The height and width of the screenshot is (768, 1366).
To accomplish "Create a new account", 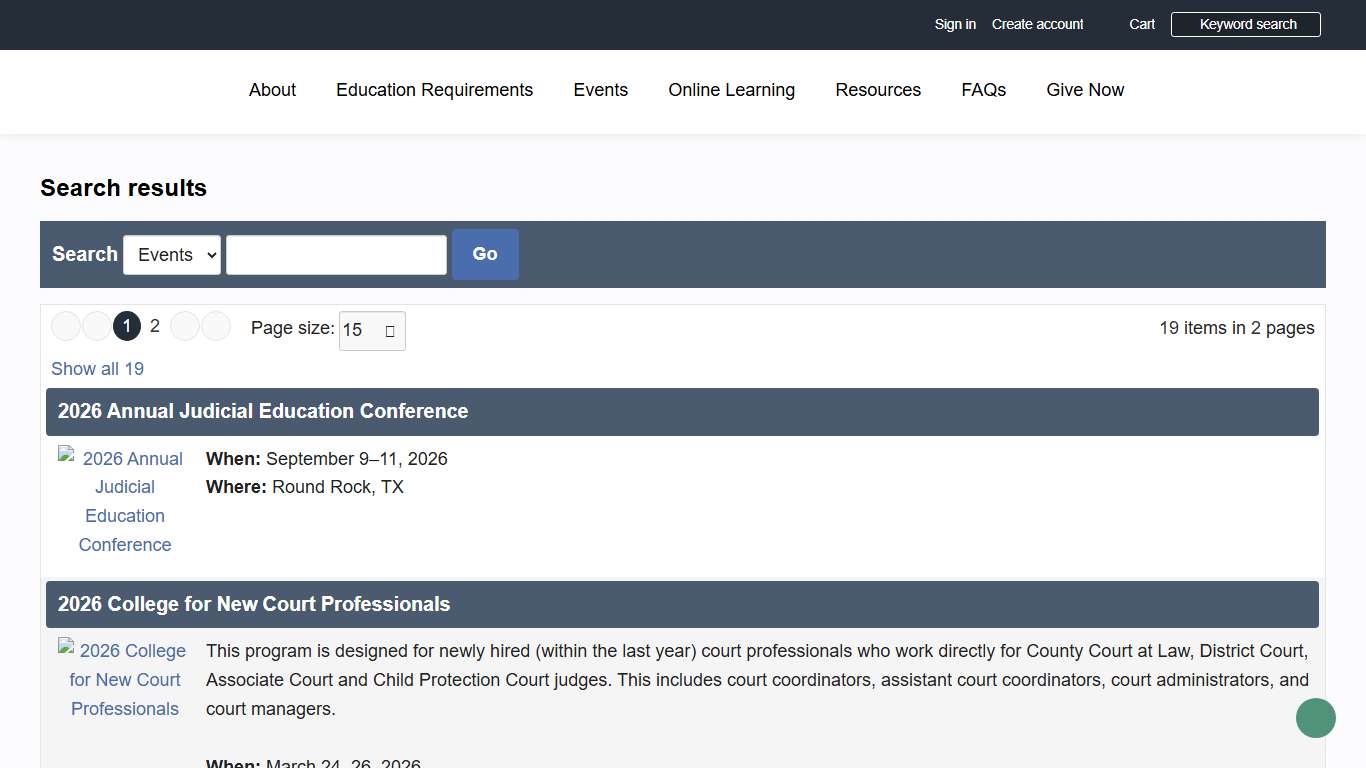I will click(1037, 24).
